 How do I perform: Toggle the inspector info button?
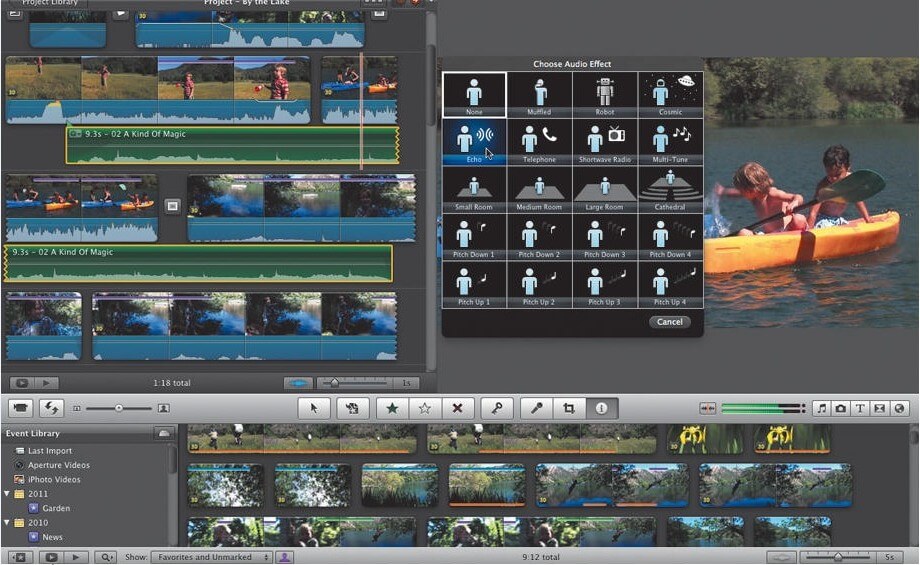[601, 408]
